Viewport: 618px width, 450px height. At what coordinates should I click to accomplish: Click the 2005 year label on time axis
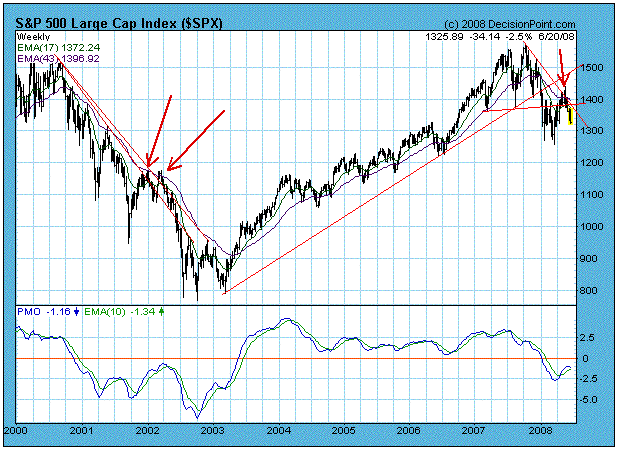pos(344,430)
